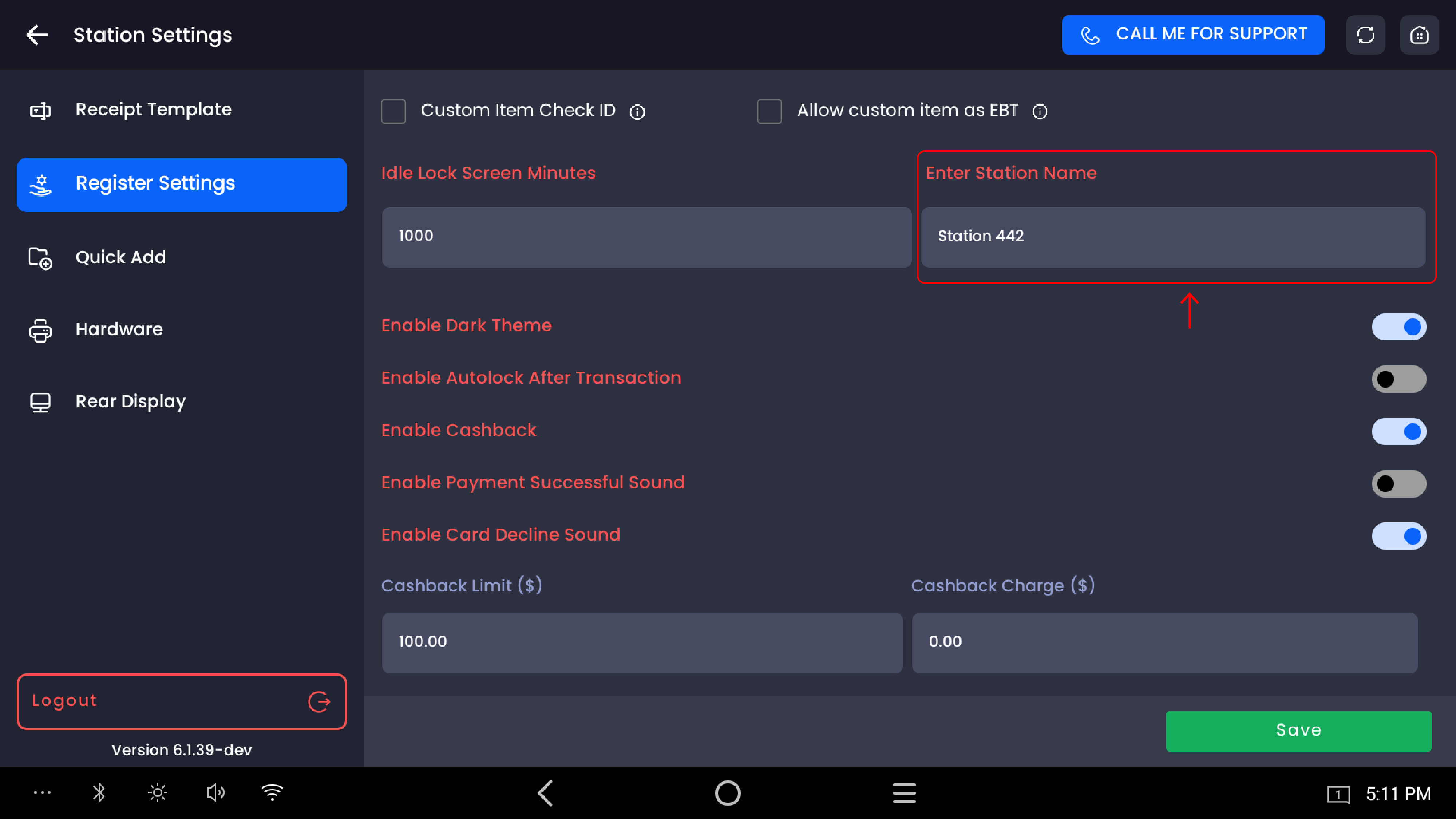Click the Quick Add folder icon
The image size is (1456, 819).
click(x=40, y=258)
